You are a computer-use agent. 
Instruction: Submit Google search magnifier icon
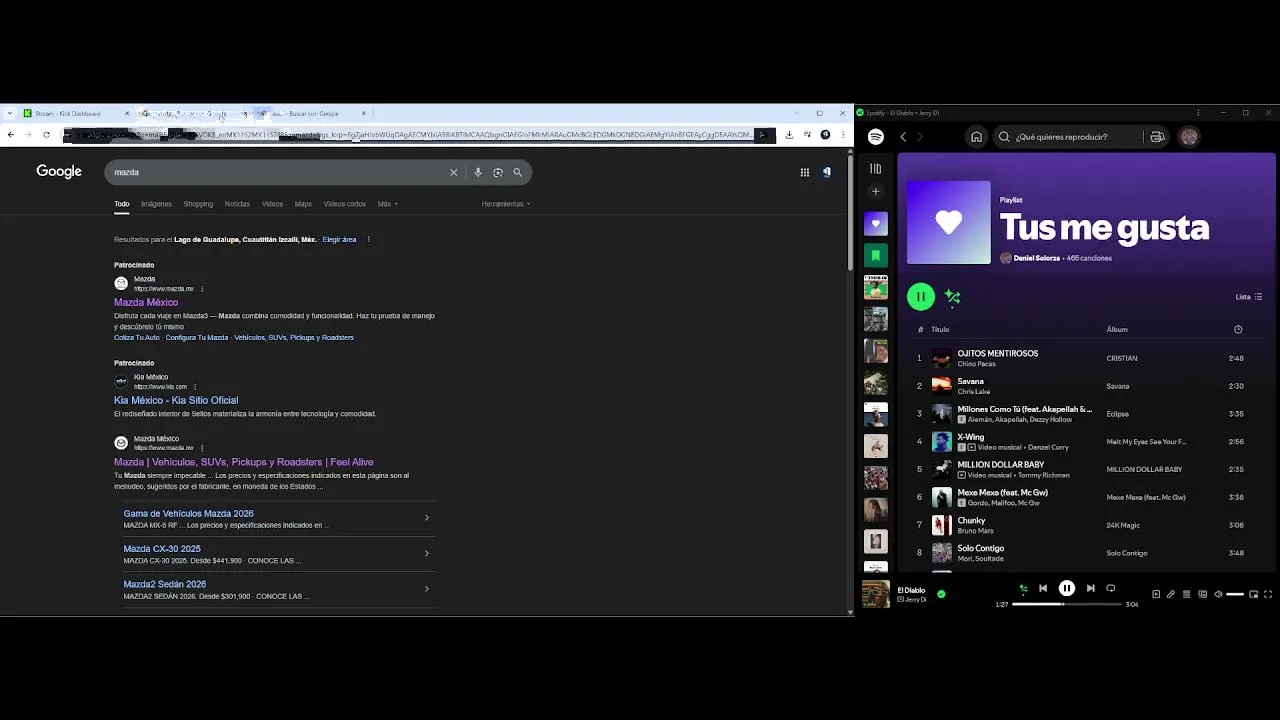pos(517,172)
